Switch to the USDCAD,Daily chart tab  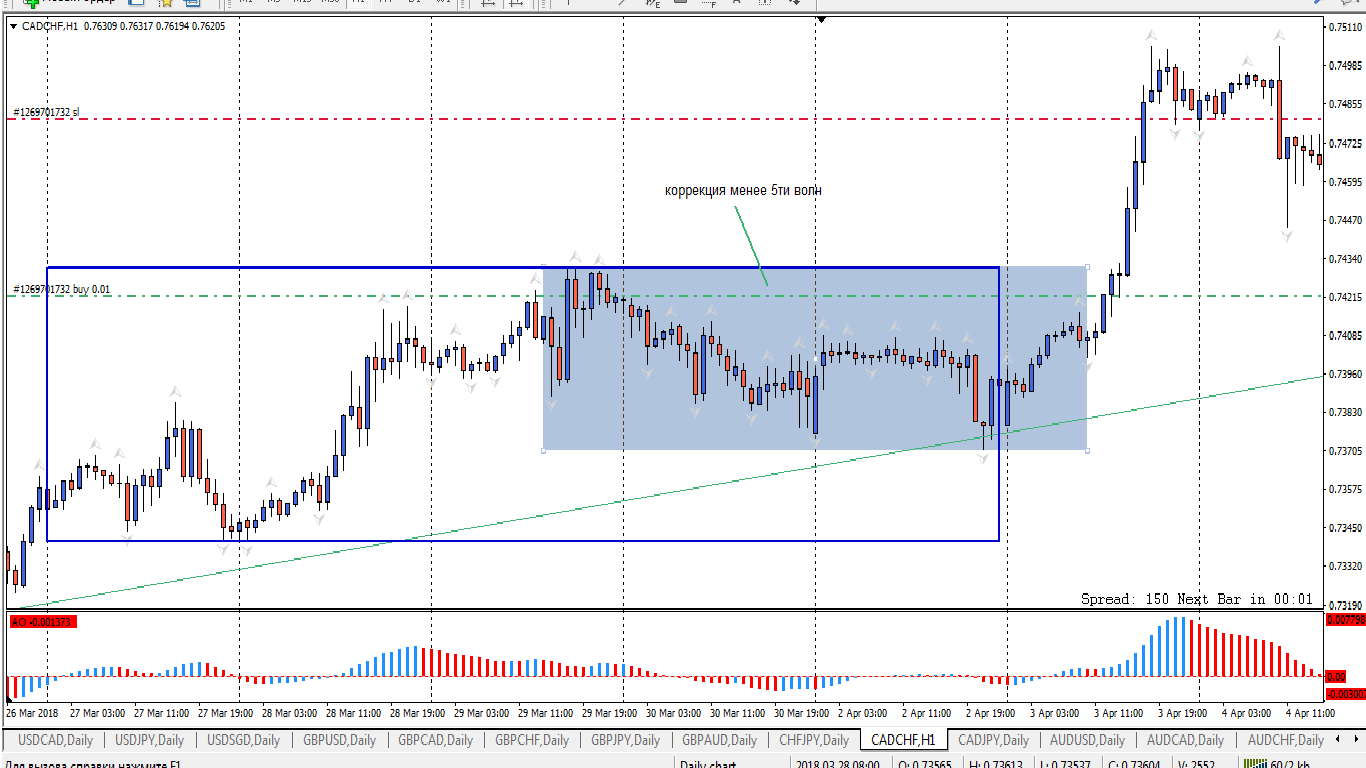[x=56, y=740]
